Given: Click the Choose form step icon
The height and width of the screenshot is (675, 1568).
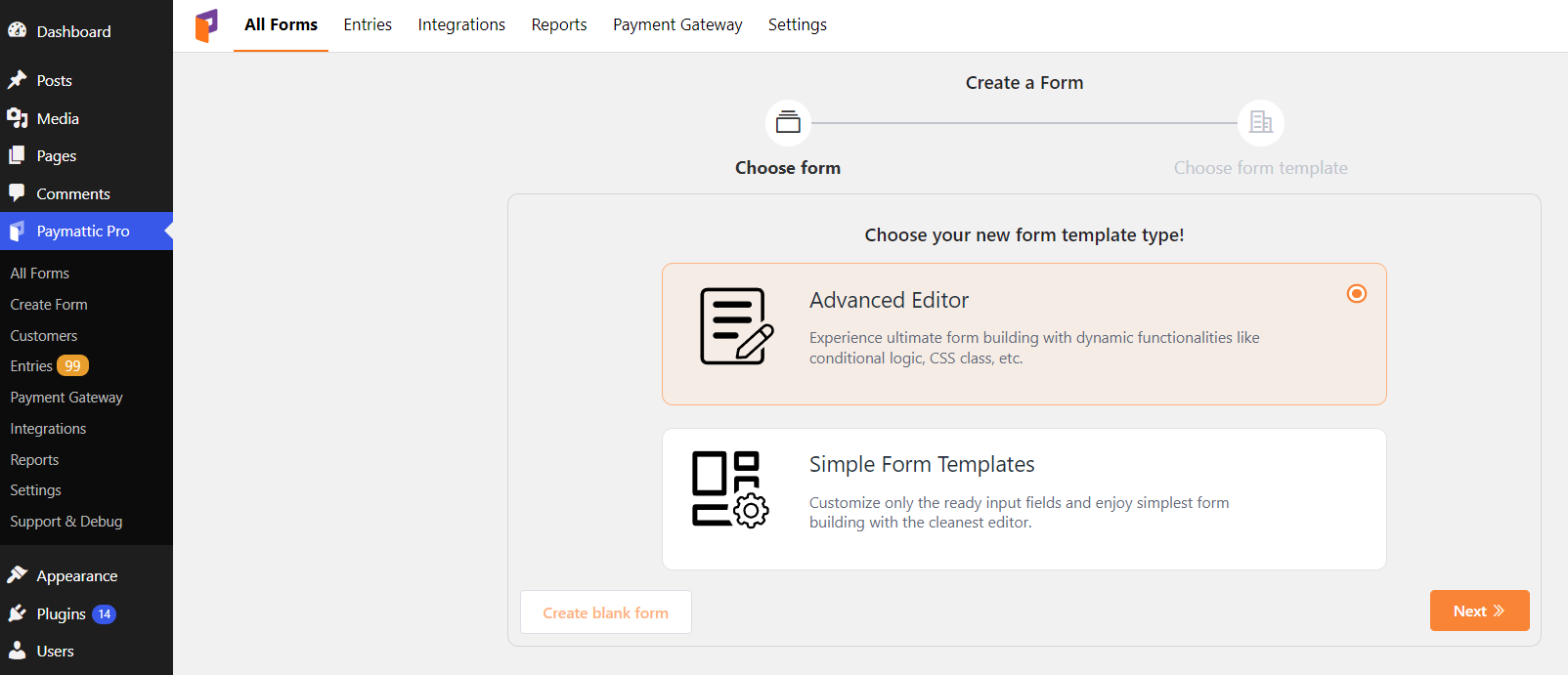Looking at the screenshot, I should coord(788,122).
